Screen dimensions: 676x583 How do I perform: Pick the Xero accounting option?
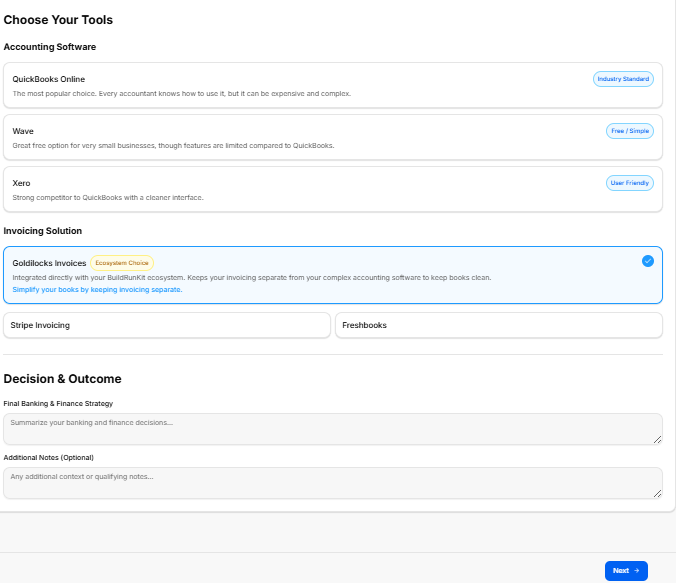pyautogui.click(x=333, y=189)
